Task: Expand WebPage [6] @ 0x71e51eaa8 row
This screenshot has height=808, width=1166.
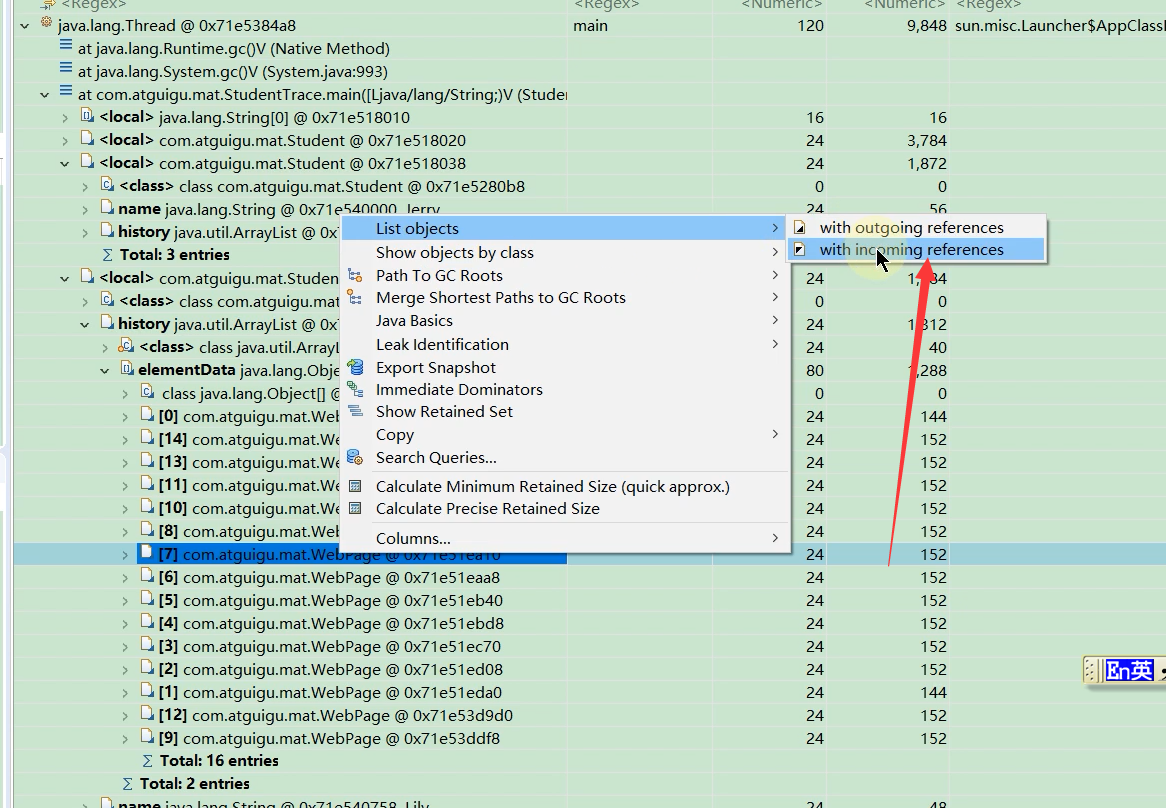Action: coord(125,578)
